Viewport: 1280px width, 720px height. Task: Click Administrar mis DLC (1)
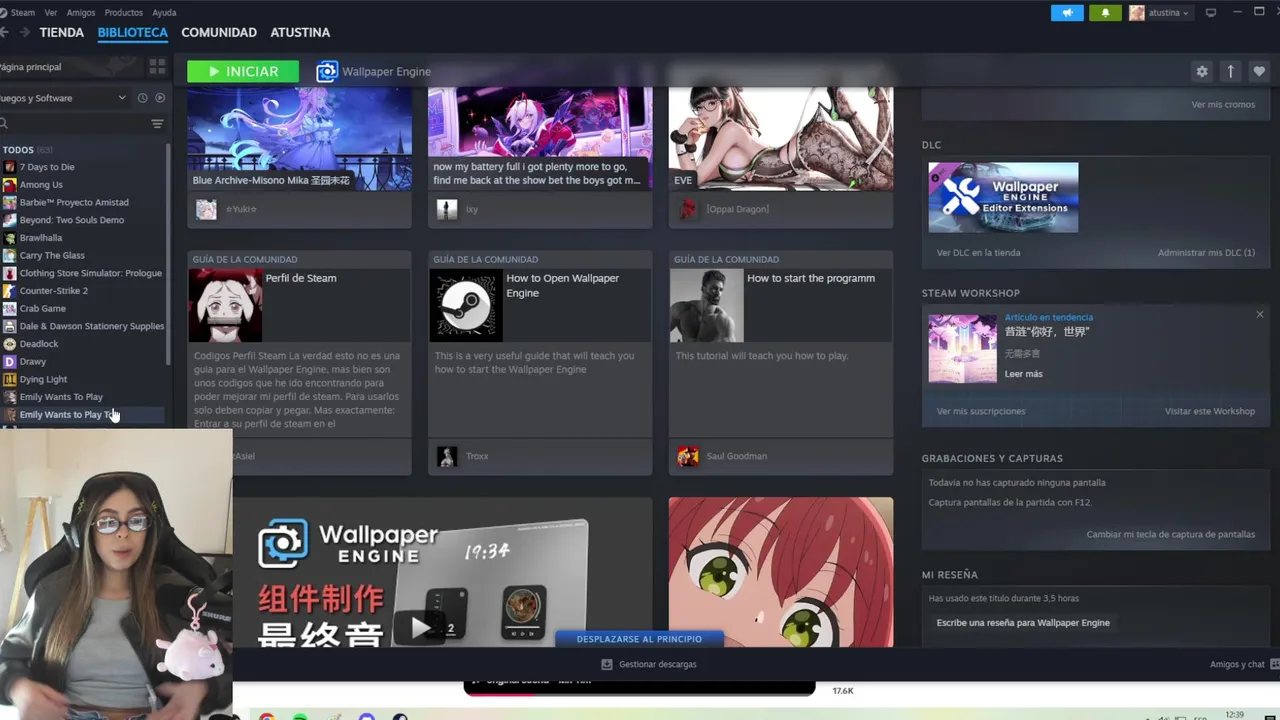[x=1206, y=253]
